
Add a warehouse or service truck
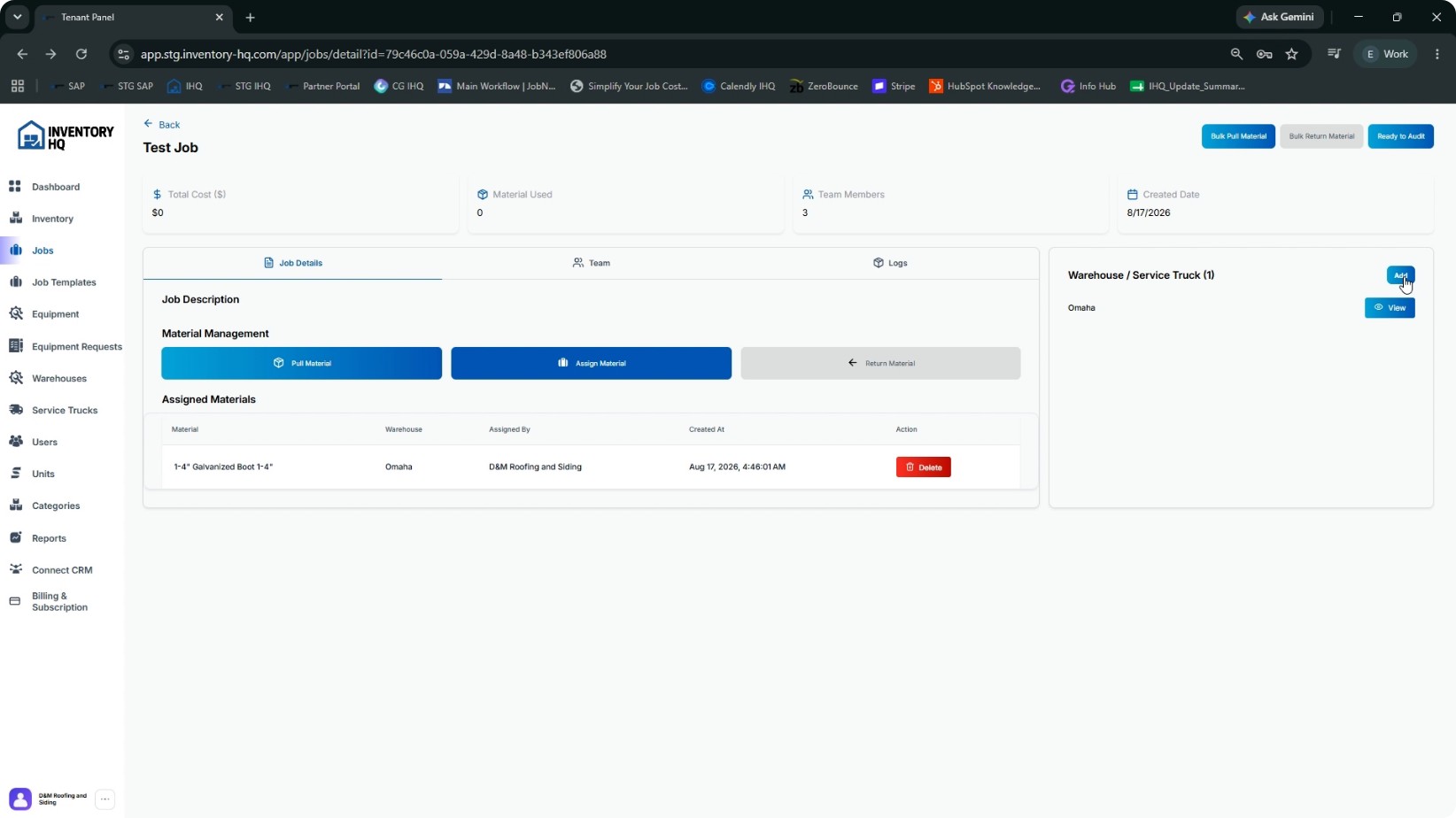[x=1400, y=275]
